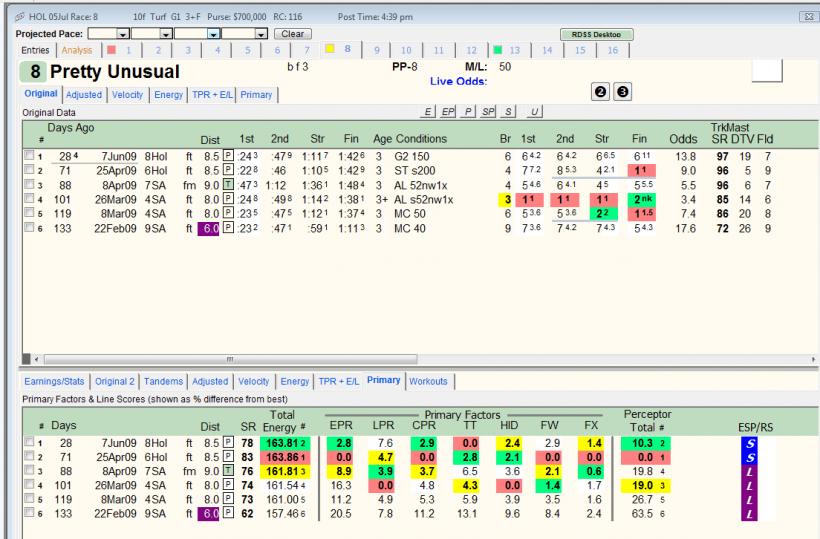The height and width of the screenshot is (539, 820).
Task: Open the upper Energy tab
Action: 168,95
